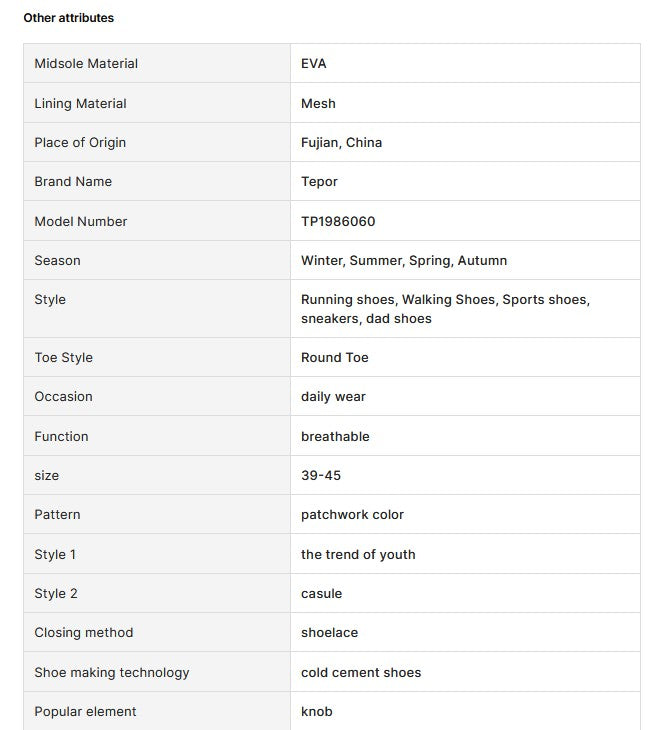Click the Mesh lining material value

coord(318,103)
